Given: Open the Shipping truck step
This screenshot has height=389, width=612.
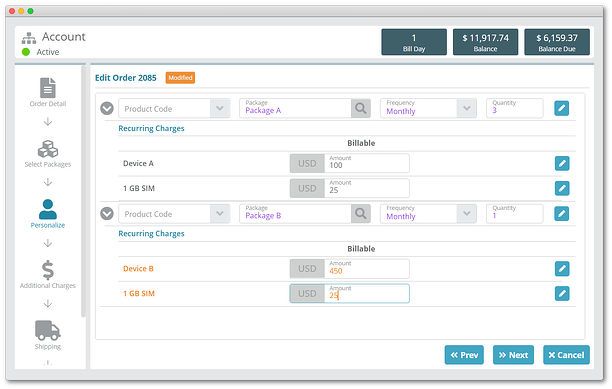Looking at the screenshot, I should 48,330.
